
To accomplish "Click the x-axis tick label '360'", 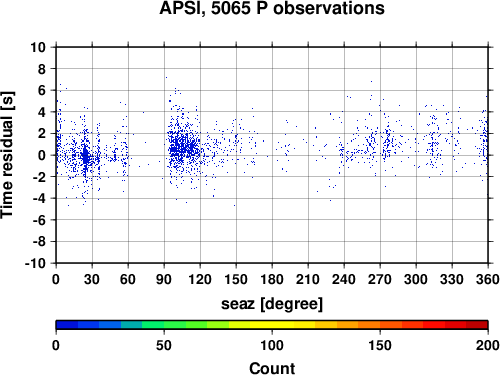I will click(x=488, y=279).
